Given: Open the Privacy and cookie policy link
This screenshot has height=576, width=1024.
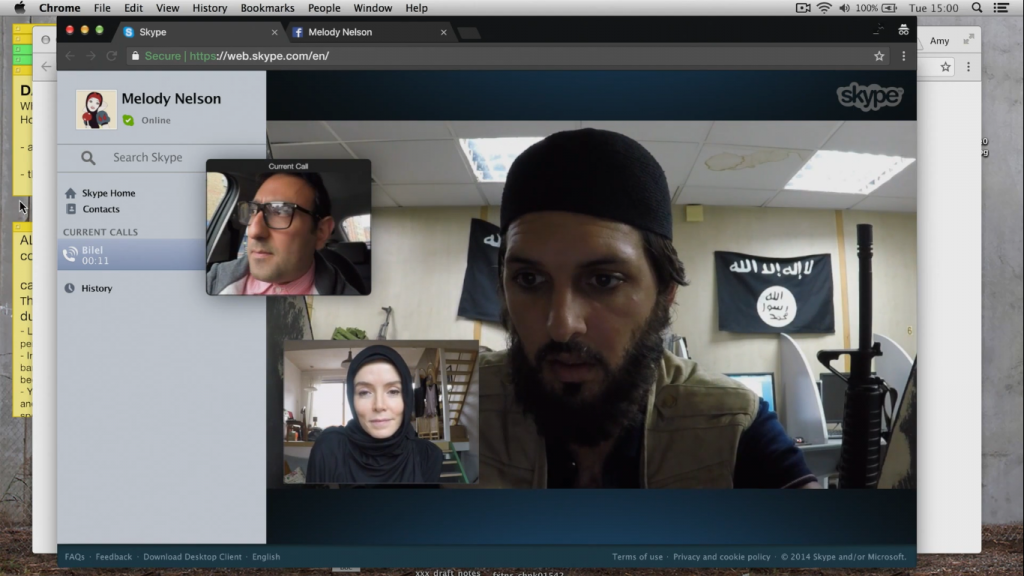Looking at the screenshot, I should (721, 557).
